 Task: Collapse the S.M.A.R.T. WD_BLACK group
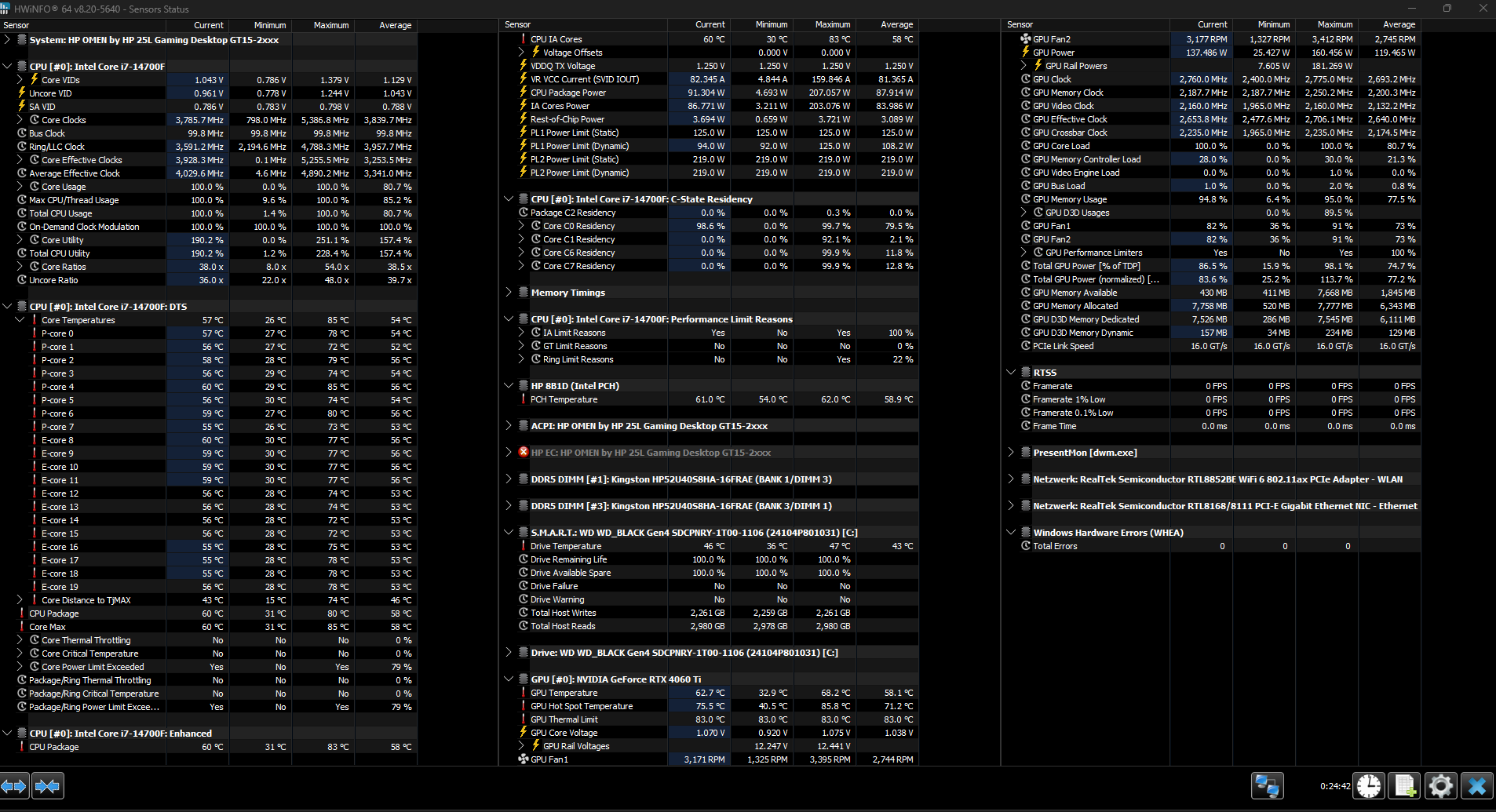(509, 533)
